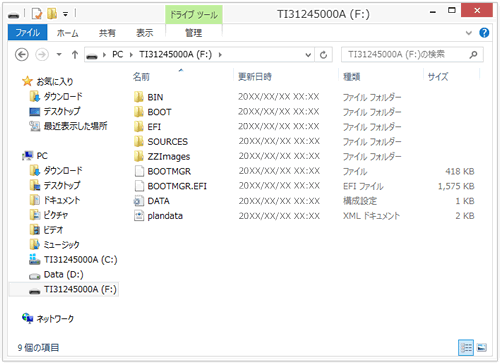This screenshot has width=500, height=363.
Task: Click the search magnifier icon
Action: pos(473,55)
